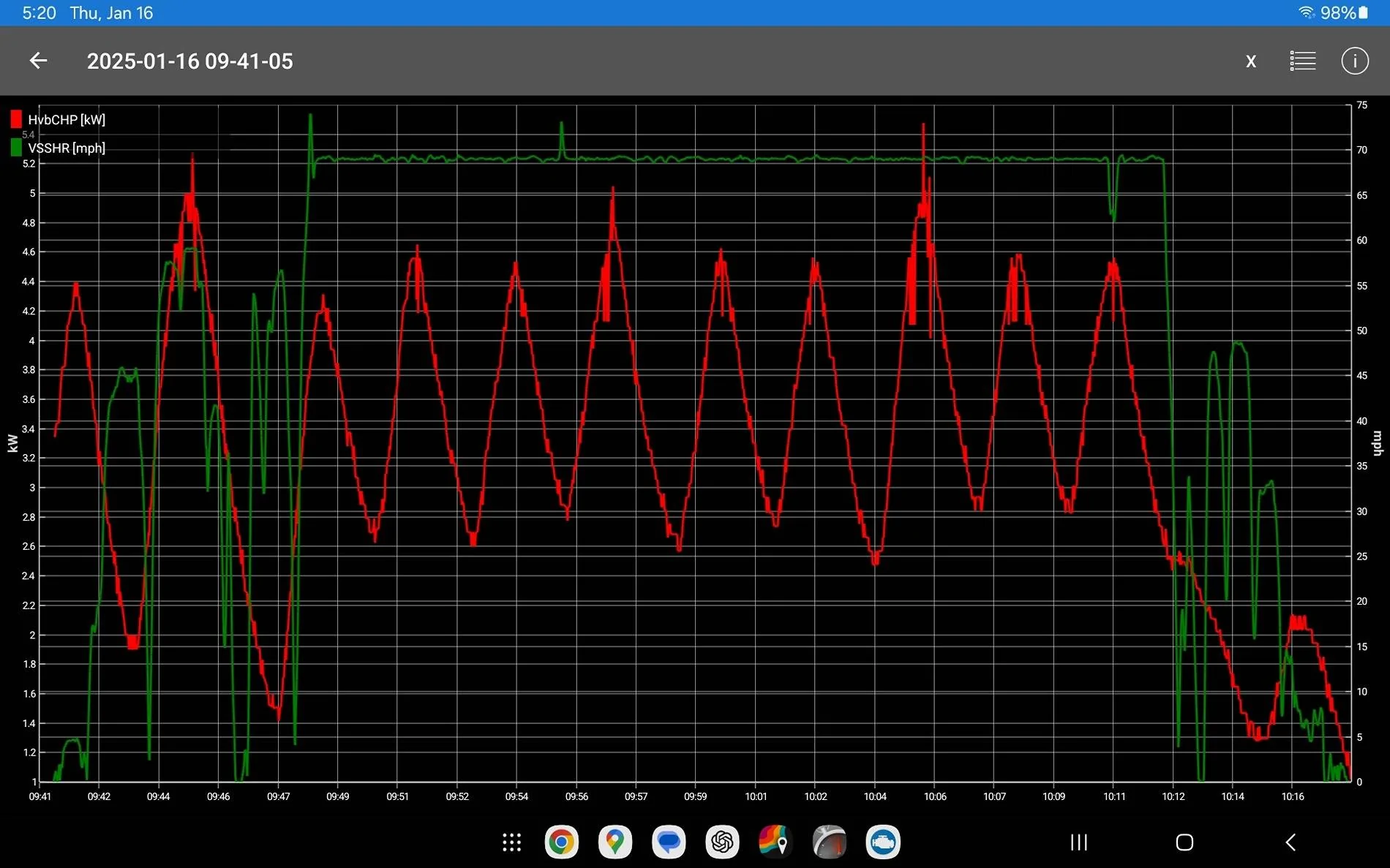Viewport: 1390px width, 868px height.
Task: Tap the log title 2025-01-16 09-41-05
Action: [x=189, y=61]
